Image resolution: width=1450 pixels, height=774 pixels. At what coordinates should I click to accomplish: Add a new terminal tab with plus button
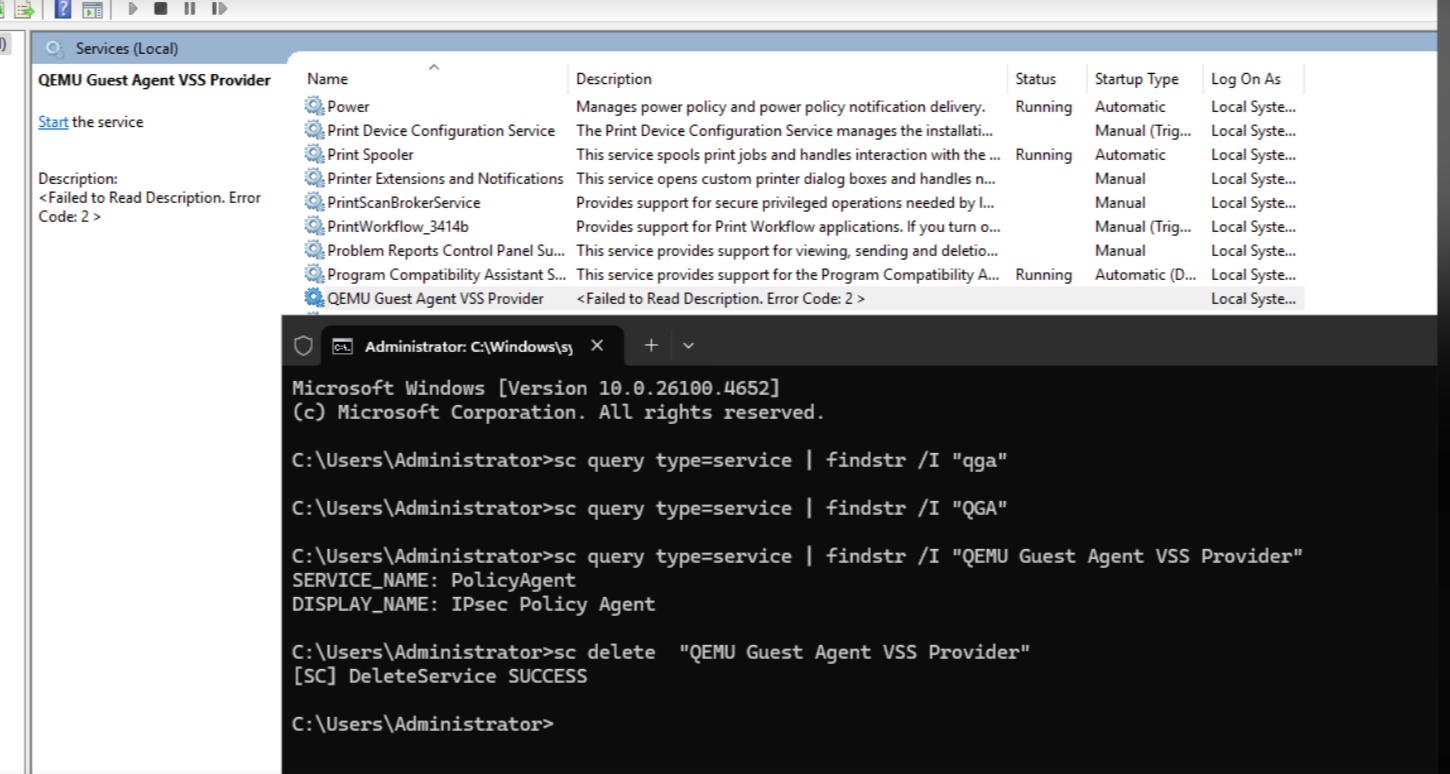point(651,346)
